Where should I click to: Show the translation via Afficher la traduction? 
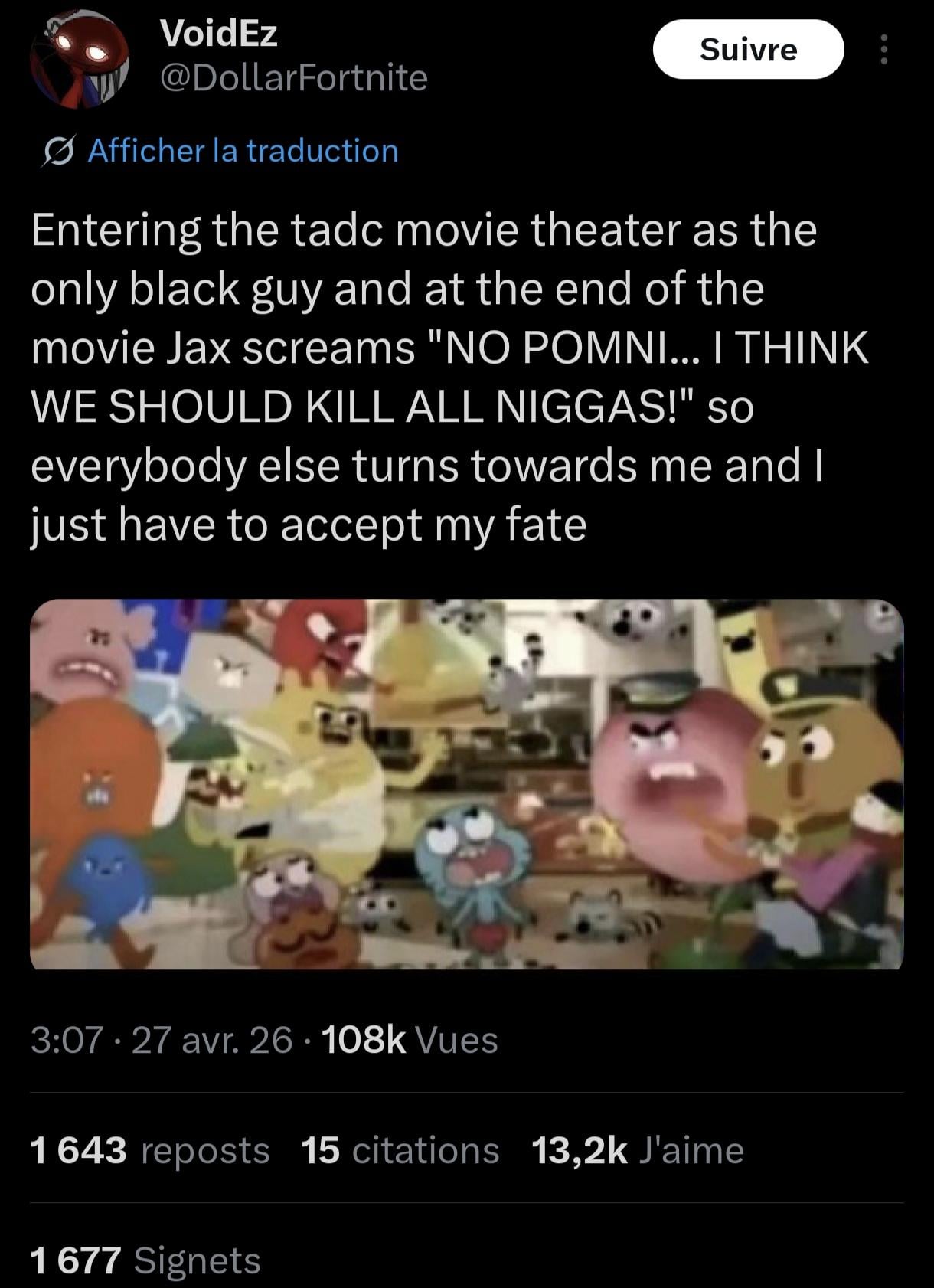(243, 151)
